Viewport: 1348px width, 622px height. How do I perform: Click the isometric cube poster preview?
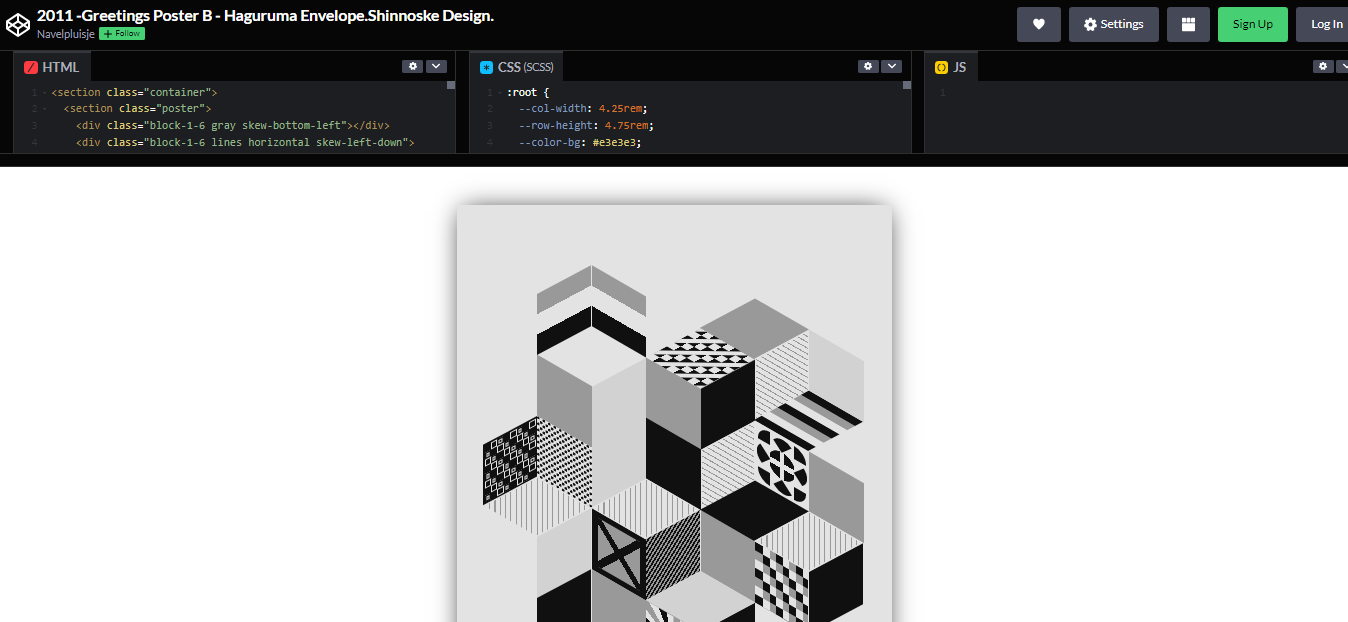[x=674, y=414]
